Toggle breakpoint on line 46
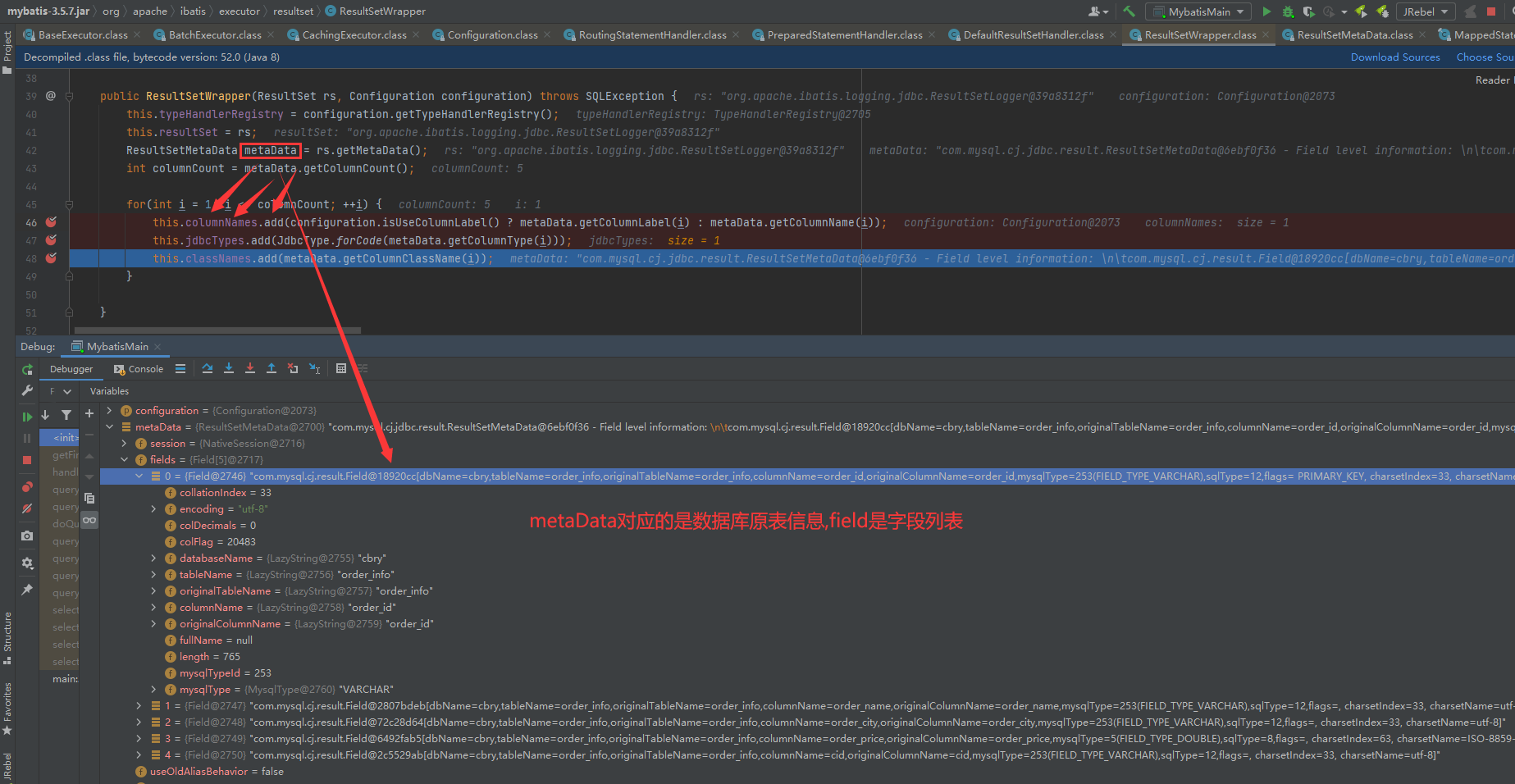This screenshot has width=1515, height=784. [x=51, y=222]
